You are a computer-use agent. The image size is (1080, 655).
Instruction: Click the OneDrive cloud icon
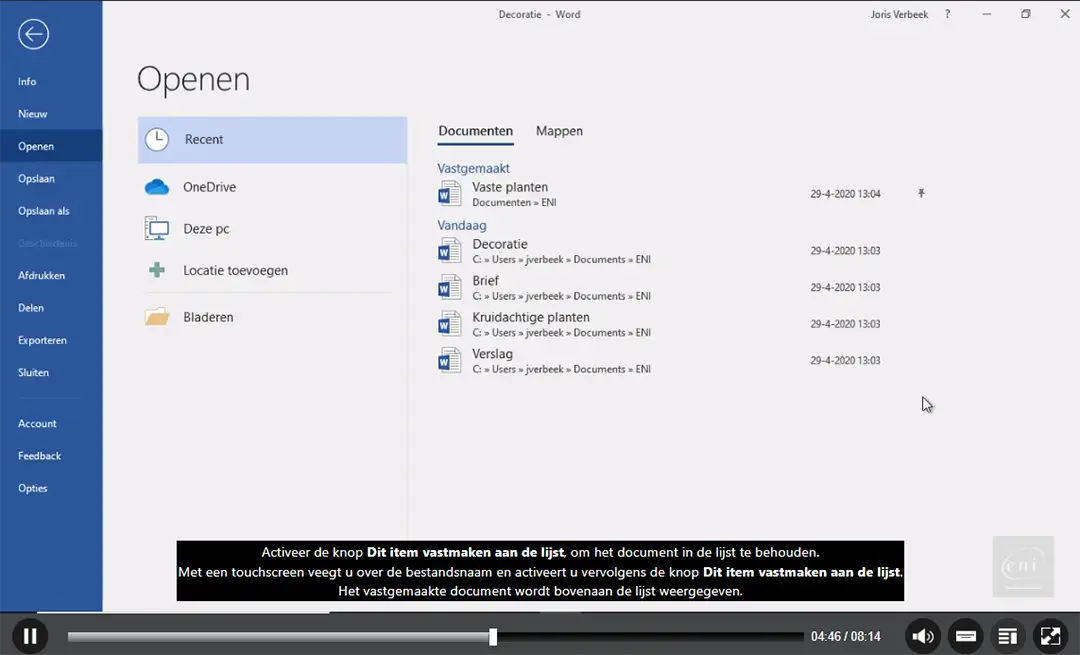coord(157,187)
